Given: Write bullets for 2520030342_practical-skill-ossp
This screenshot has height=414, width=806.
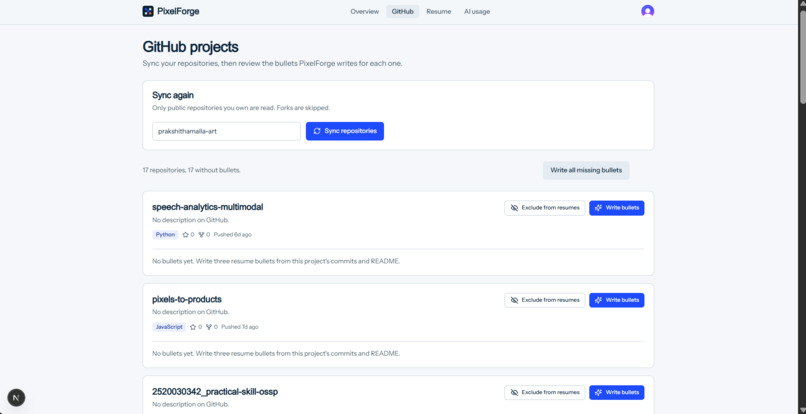Looking at the screenshot, I should click(616, 392).
